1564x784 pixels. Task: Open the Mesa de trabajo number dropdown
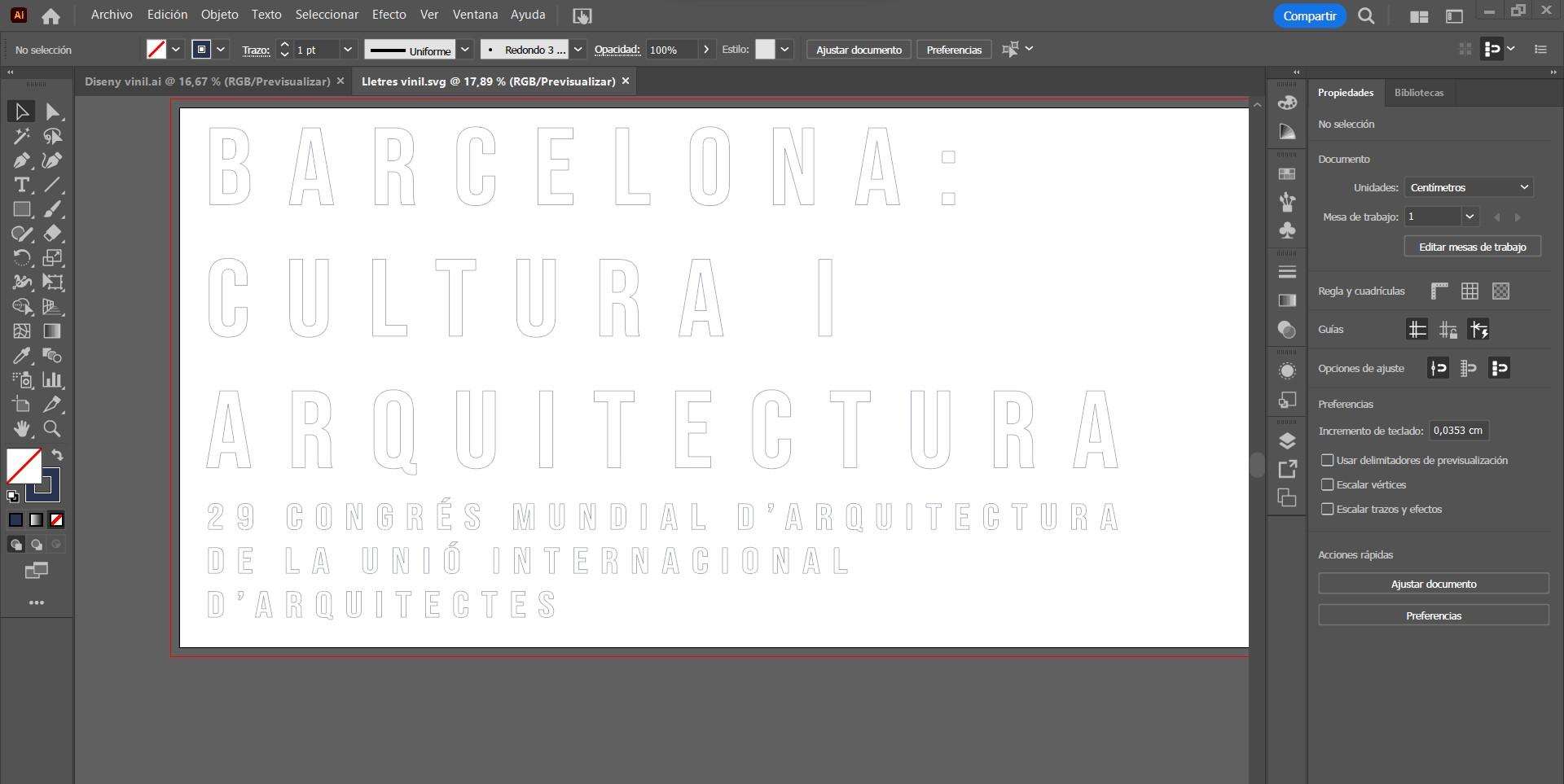coord(1470,217)
